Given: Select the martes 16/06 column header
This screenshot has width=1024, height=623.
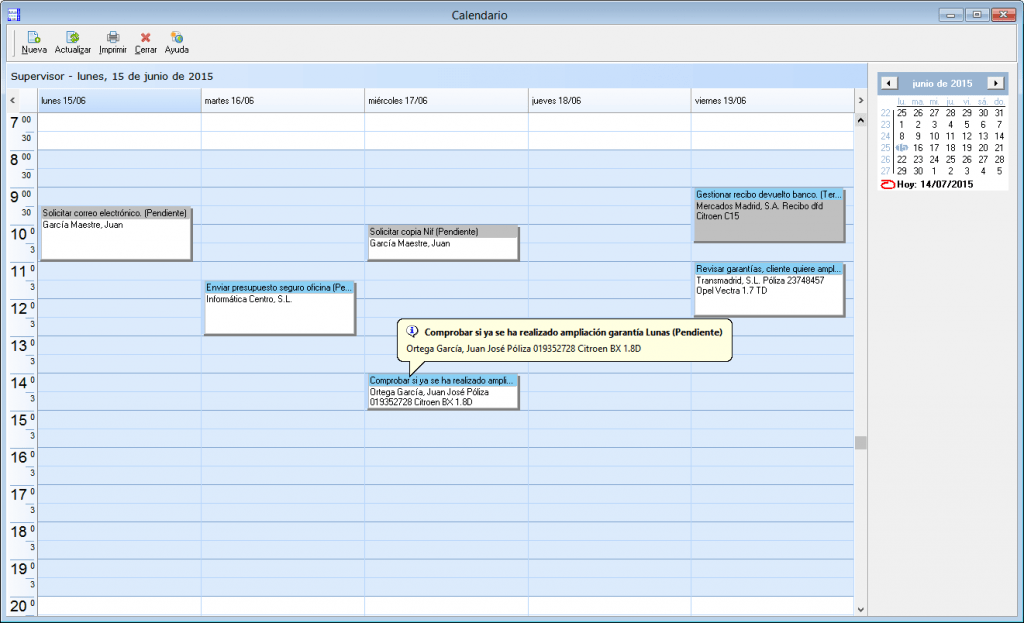Looking at the screenshot, I should click(282, 101).
